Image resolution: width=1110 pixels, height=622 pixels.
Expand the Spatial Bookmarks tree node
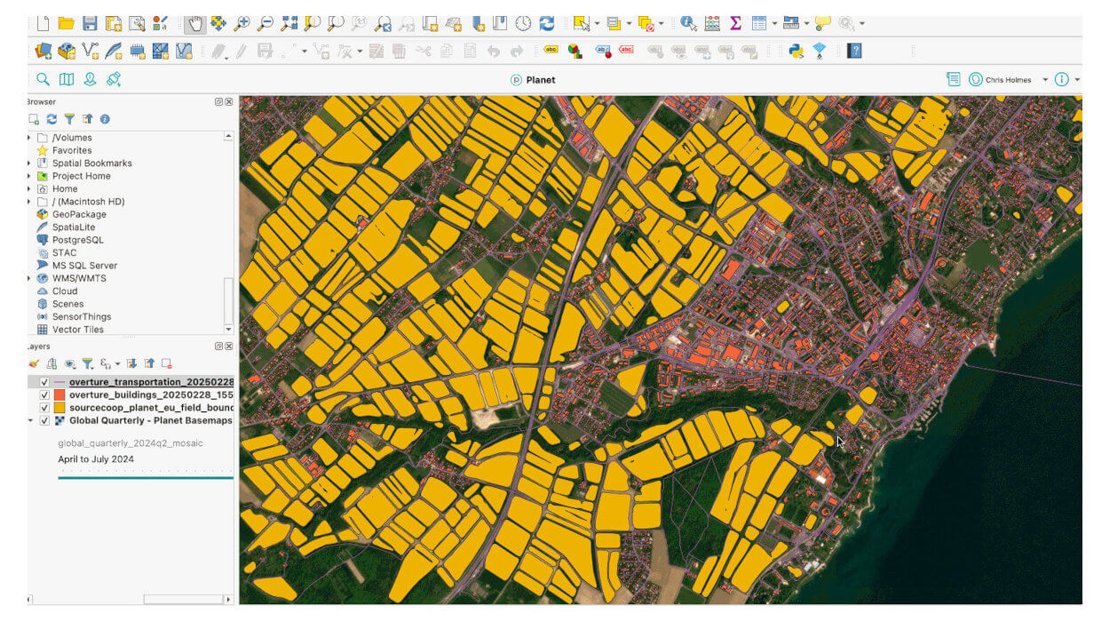click(x=29, y=163)
